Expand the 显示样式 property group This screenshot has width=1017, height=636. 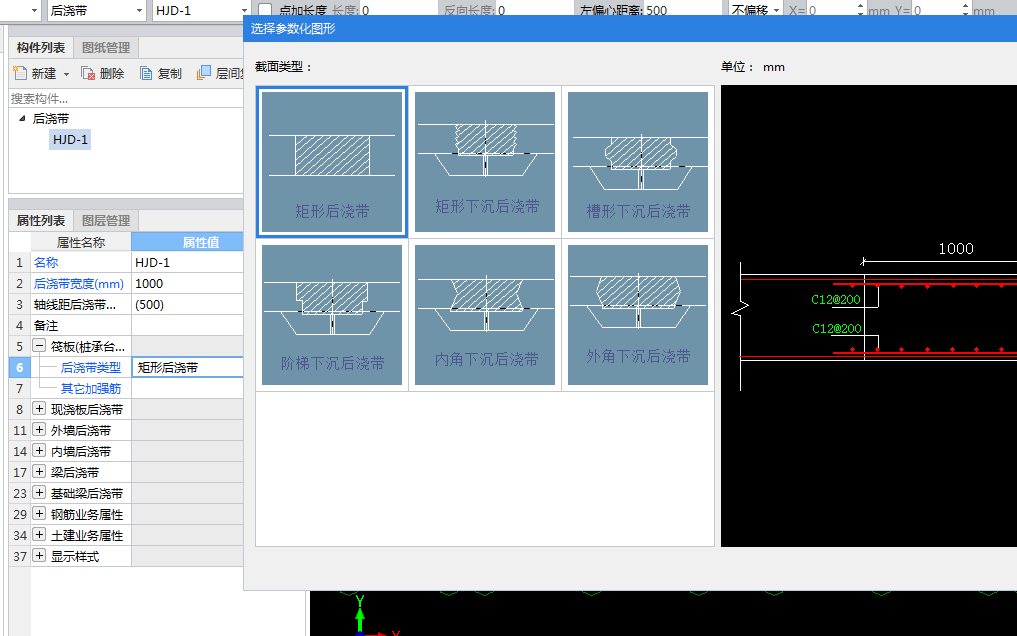(x=39, y=556)
